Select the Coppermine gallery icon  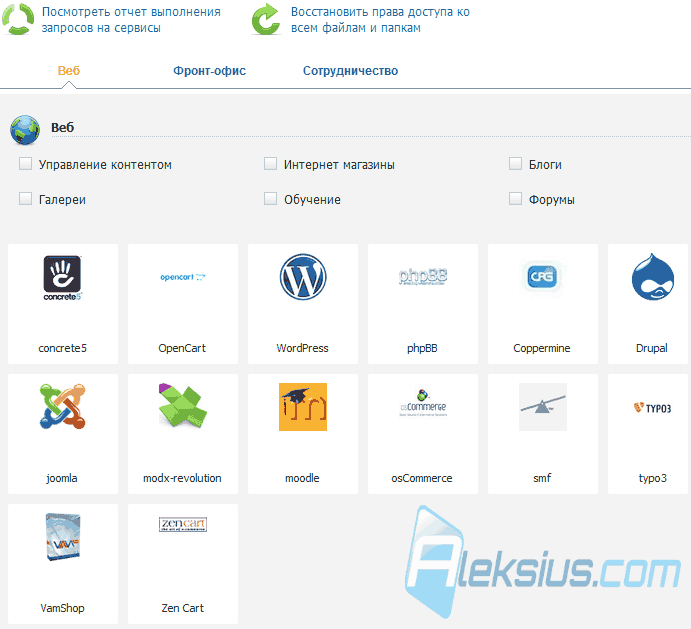click(542, 277)
